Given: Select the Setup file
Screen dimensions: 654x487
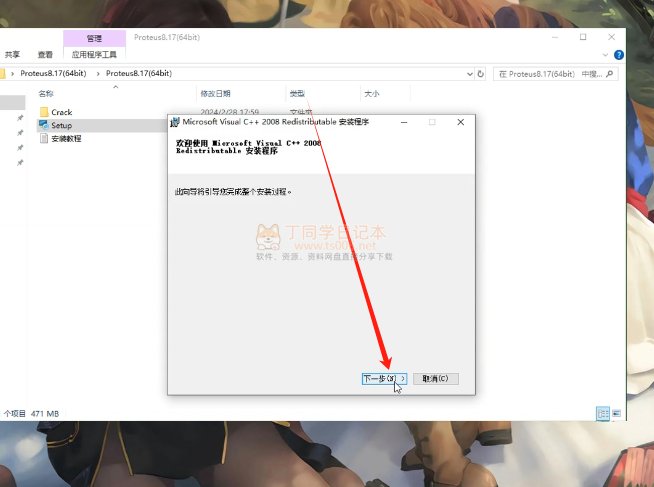Looking at the screenshot, I should (61, 125).
